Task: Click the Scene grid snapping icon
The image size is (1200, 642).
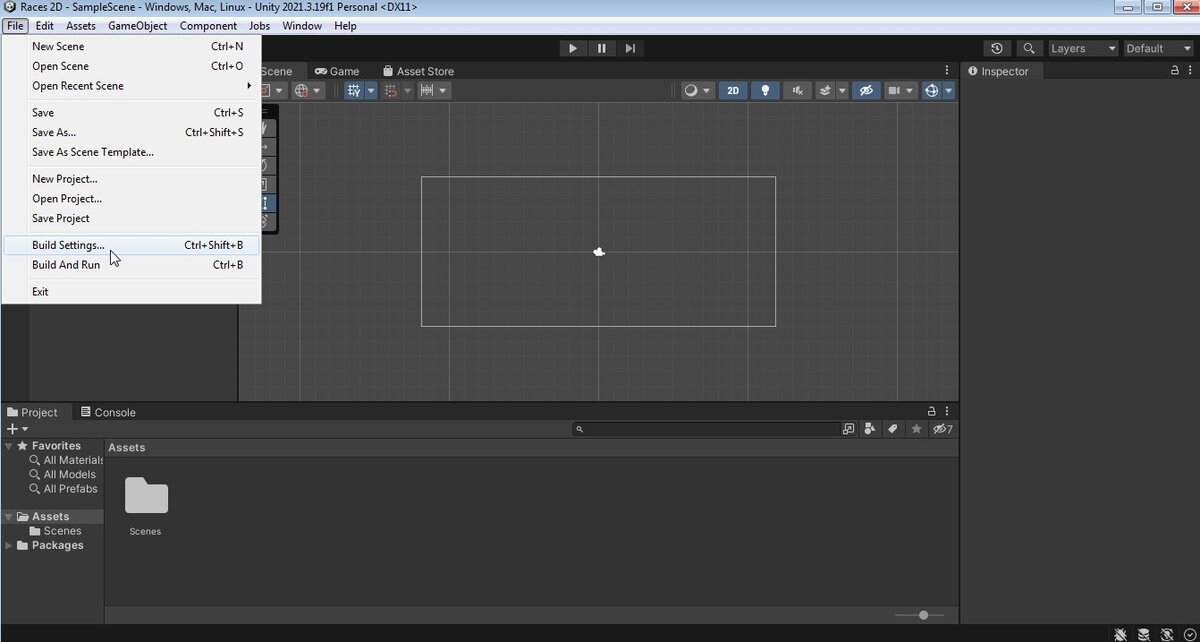Action: 354,90
